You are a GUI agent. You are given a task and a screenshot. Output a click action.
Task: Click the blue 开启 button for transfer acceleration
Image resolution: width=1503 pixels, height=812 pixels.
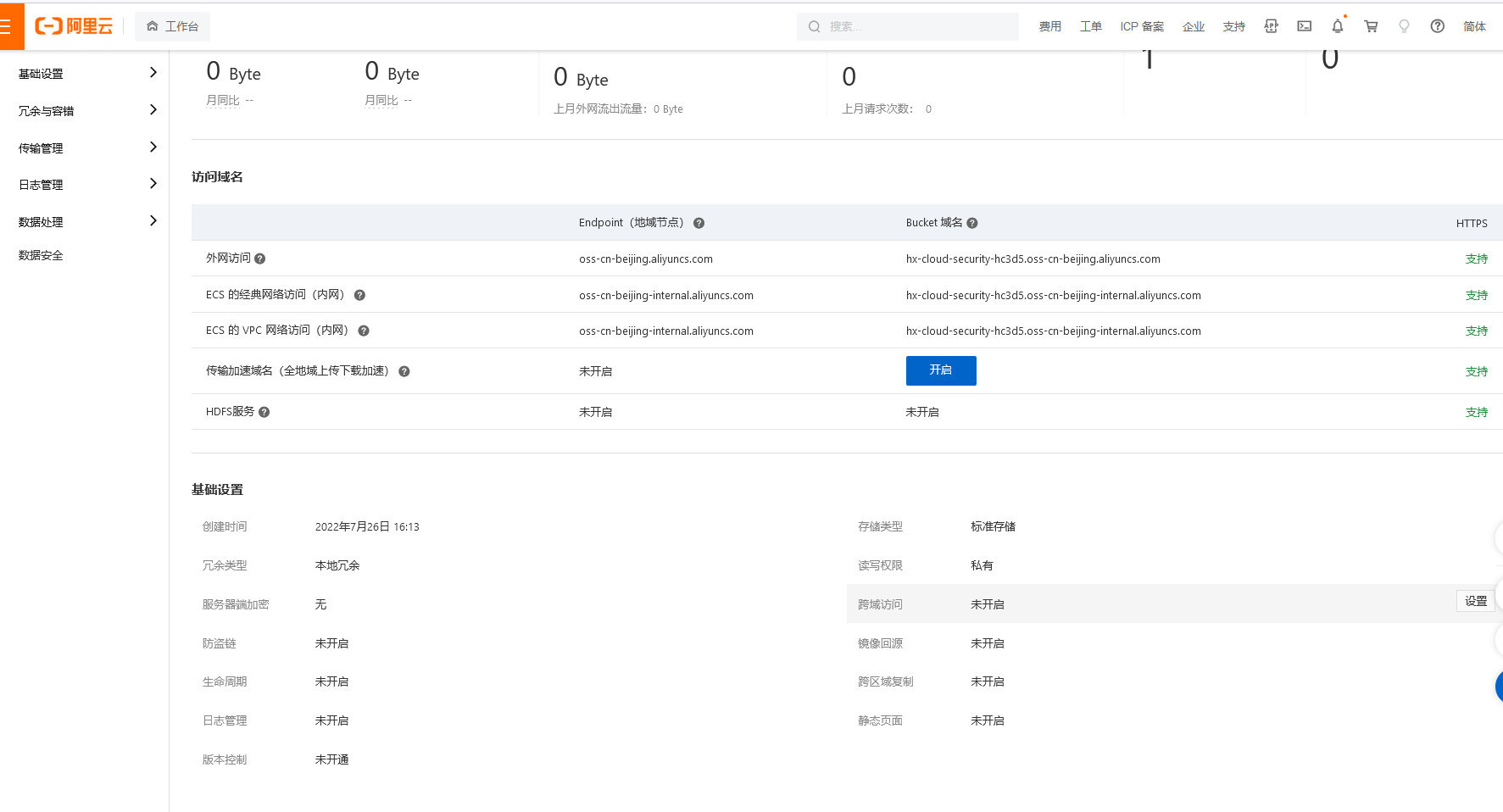click(941, 370)
